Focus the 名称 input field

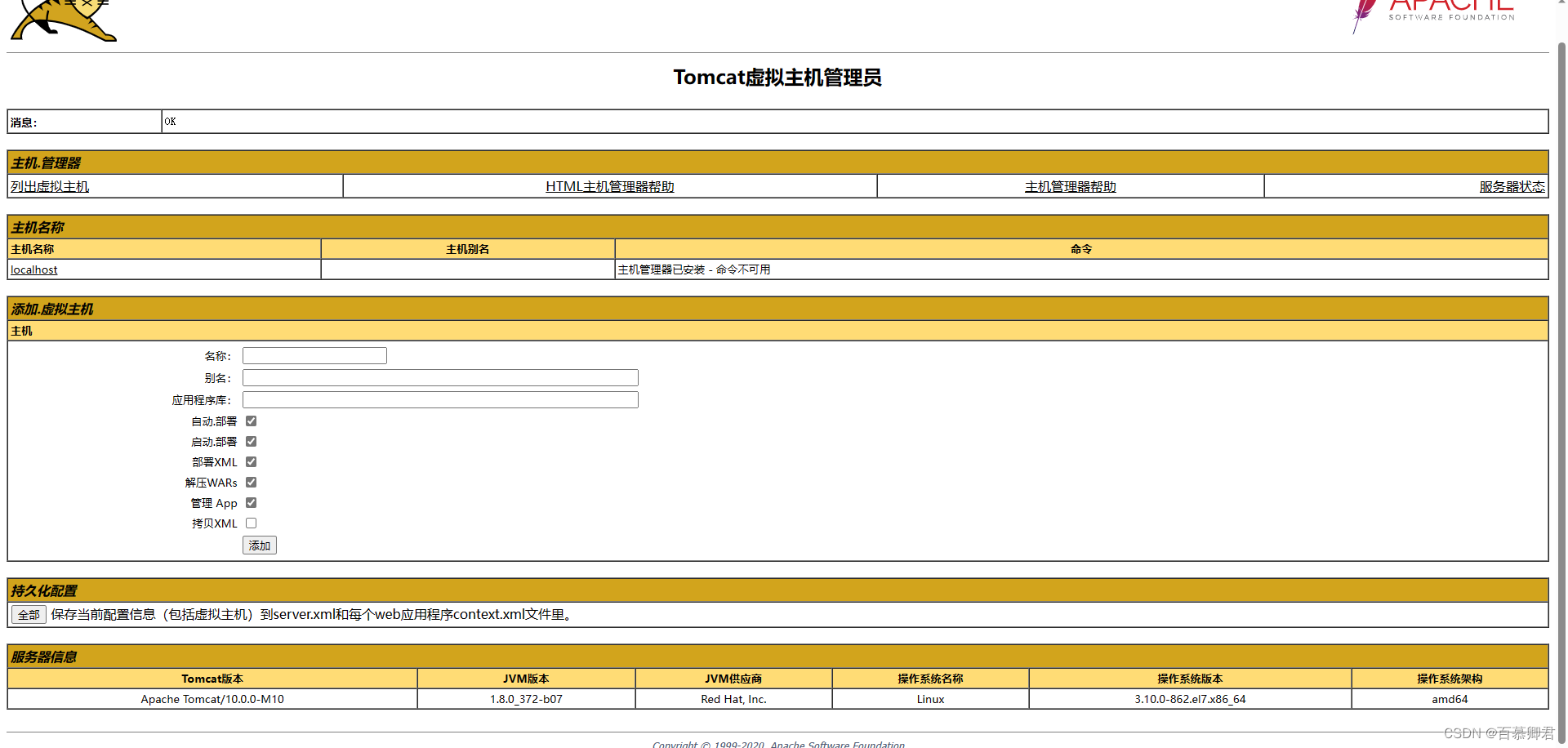coord(314,356)
